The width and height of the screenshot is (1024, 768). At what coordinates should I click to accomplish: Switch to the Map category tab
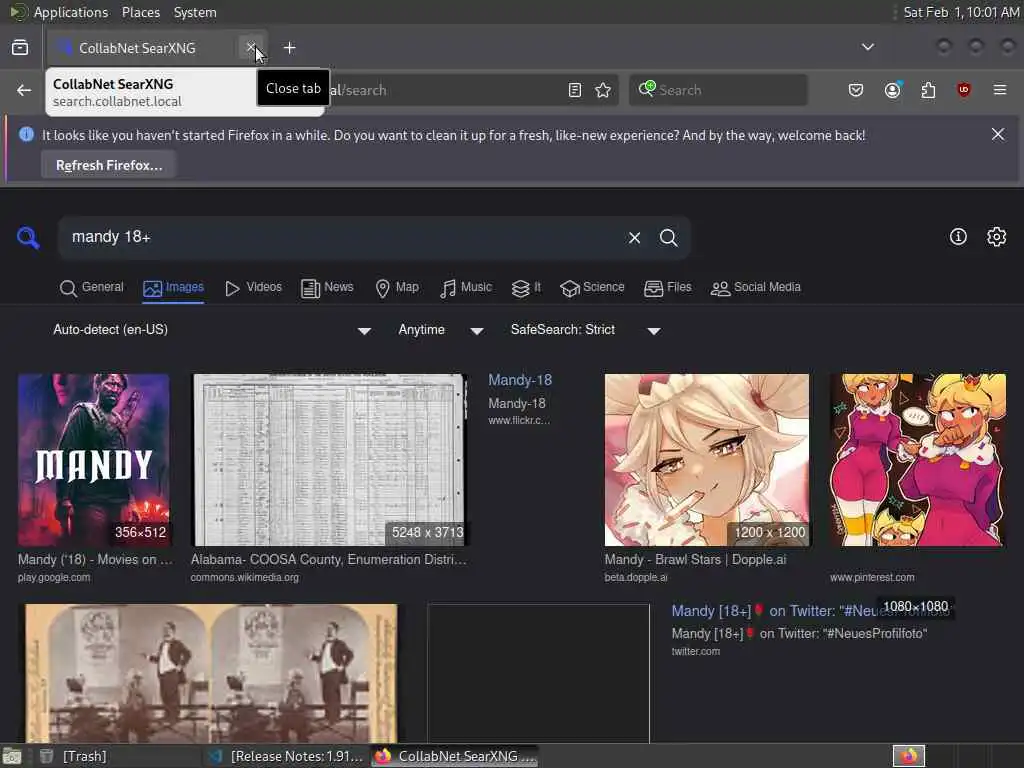point(397,287)
